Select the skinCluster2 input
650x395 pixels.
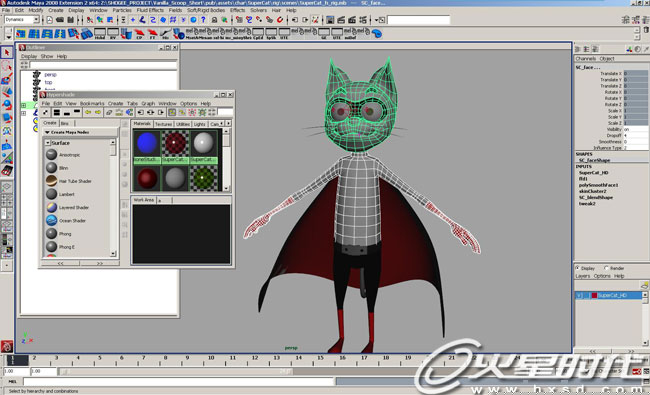pos(592,191)
